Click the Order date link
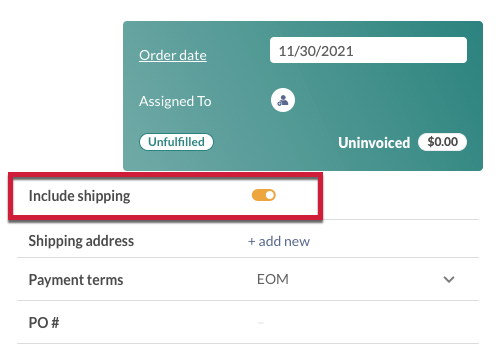Screen dimensions: 504x360 173,55
